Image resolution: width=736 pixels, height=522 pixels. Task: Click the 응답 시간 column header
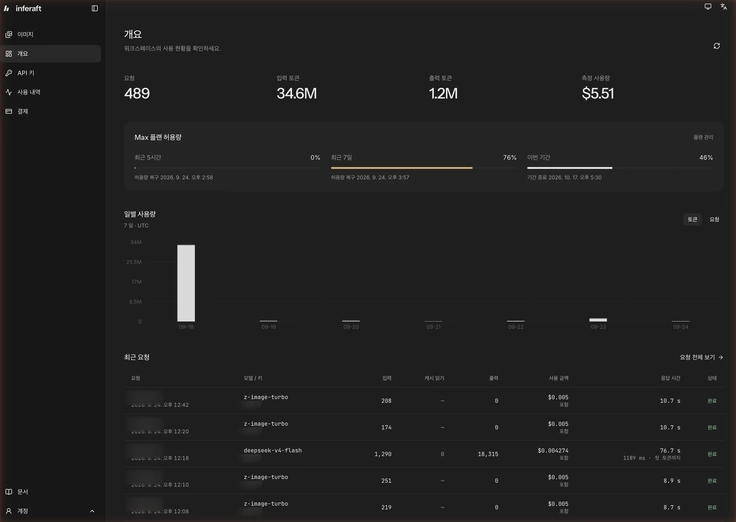[x=670, y=378]
